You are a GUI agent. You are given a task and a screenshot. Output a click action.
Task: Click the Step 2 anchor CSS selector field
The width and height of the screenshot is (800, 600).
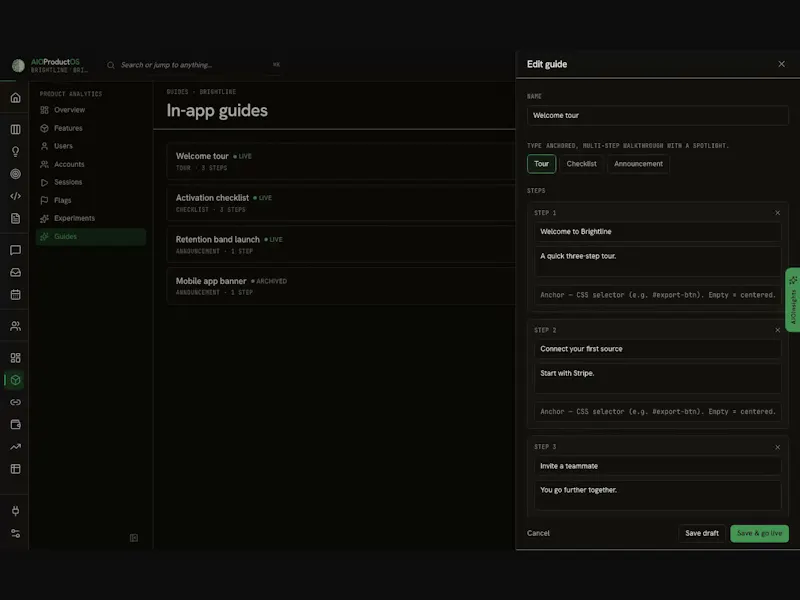[658, 412]
